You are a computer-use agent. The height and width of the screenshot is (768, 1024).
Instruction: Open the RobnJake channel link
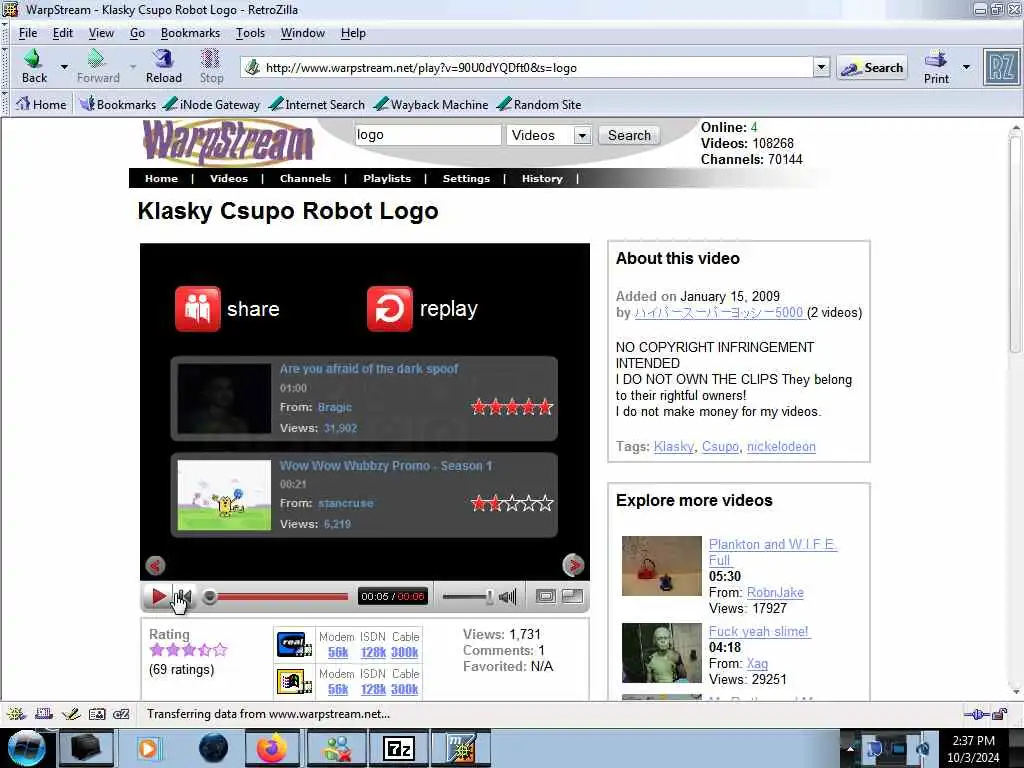[x=775, y=592]
